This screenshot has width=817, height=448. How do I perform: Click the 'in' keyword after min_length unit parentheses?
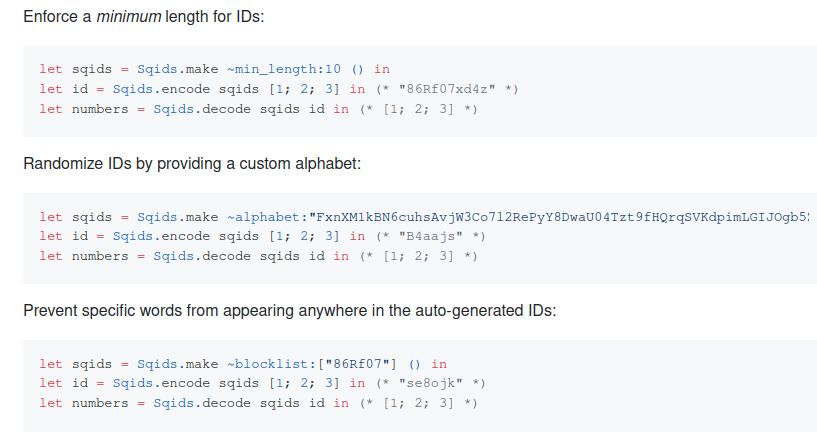tap(382, 69)
